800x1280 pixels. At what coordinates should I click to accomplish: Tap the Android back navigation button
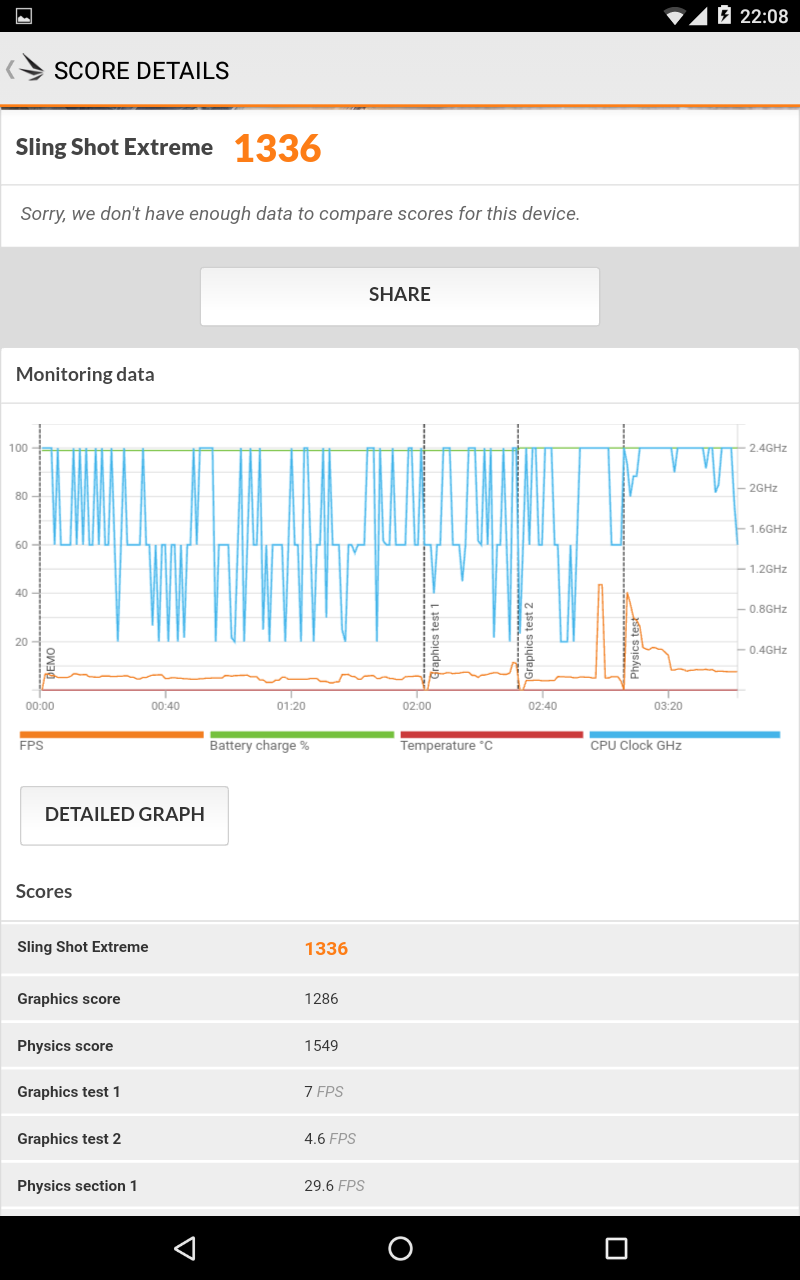(184, 1247)
